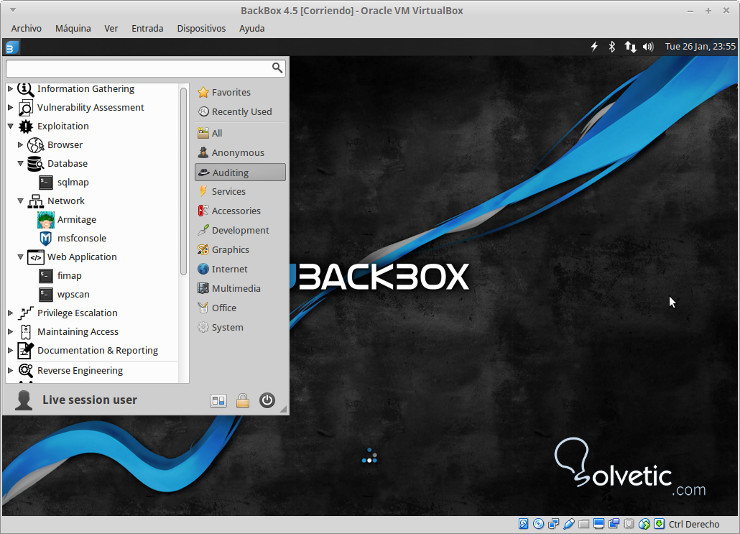Expand Documentation & Reporting category

[10, 350]
